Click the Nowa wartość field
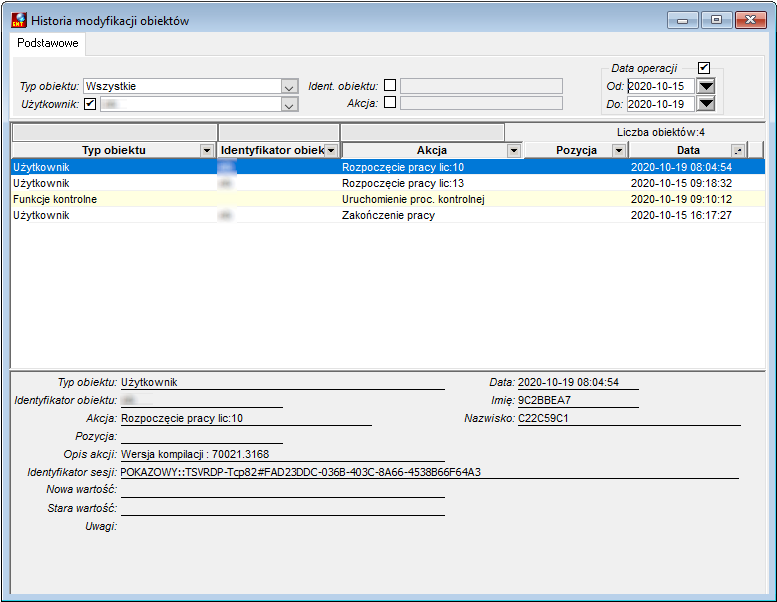 pos(283,490)
